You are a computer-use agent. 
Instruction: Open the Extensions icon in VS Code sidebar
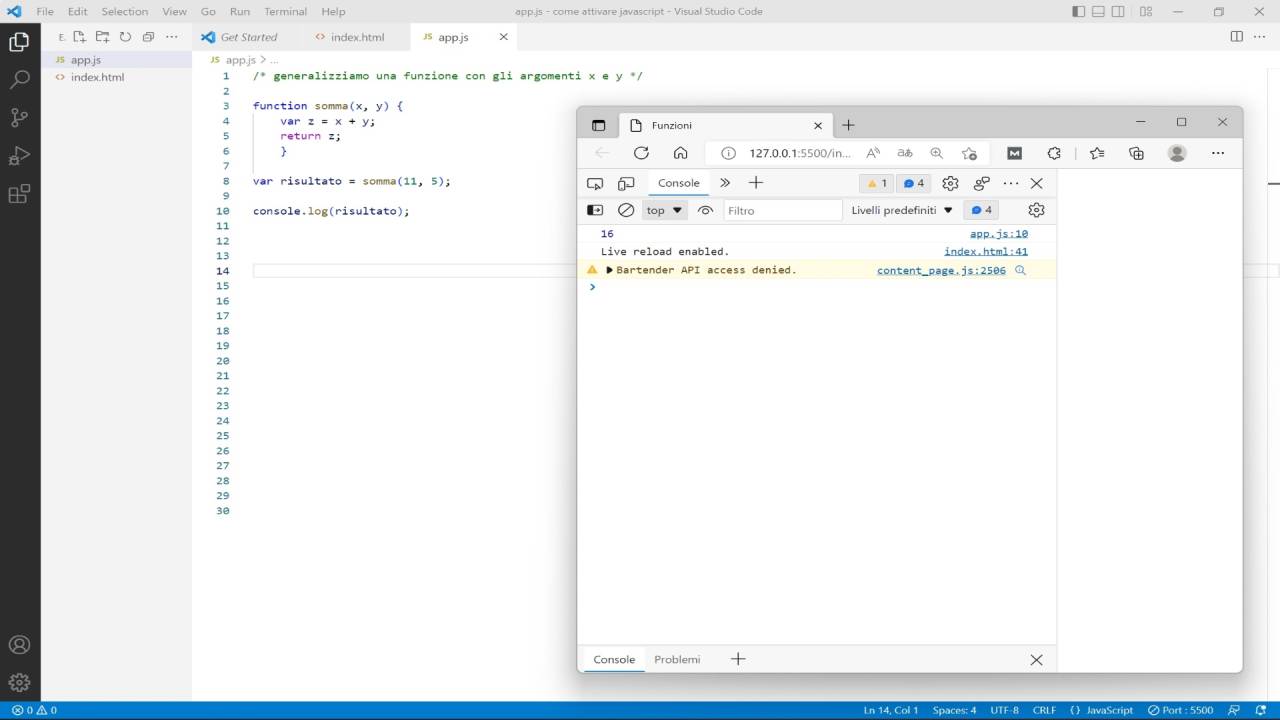[x=20, y=194]
